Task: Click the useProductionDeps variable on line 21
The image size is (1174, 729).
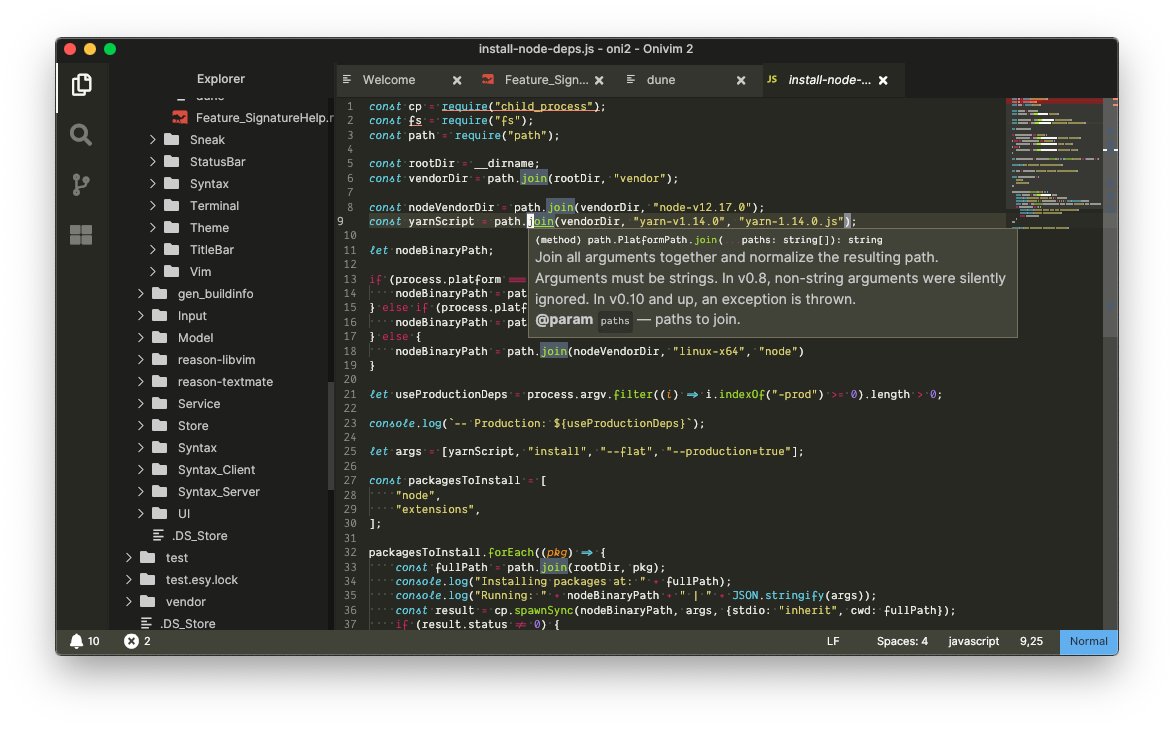Action: (x=451, y=394)
